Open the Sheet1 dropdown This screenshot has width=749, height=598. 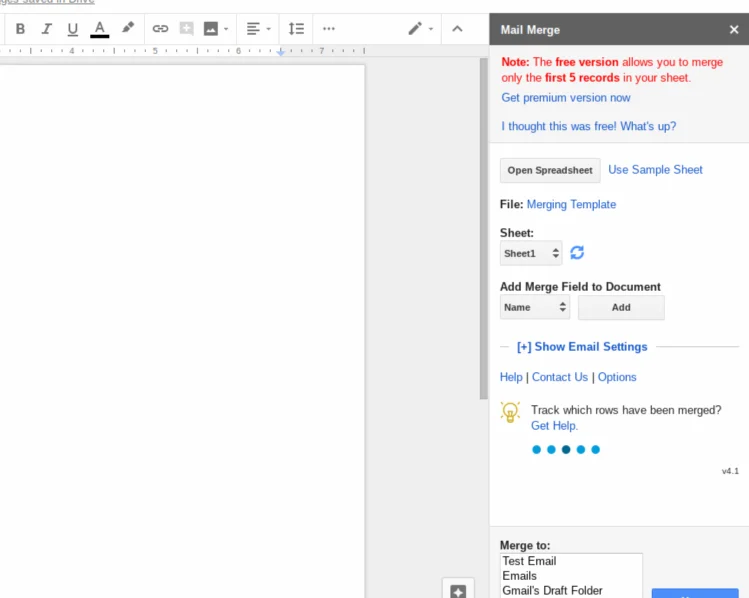coord(531,253)
